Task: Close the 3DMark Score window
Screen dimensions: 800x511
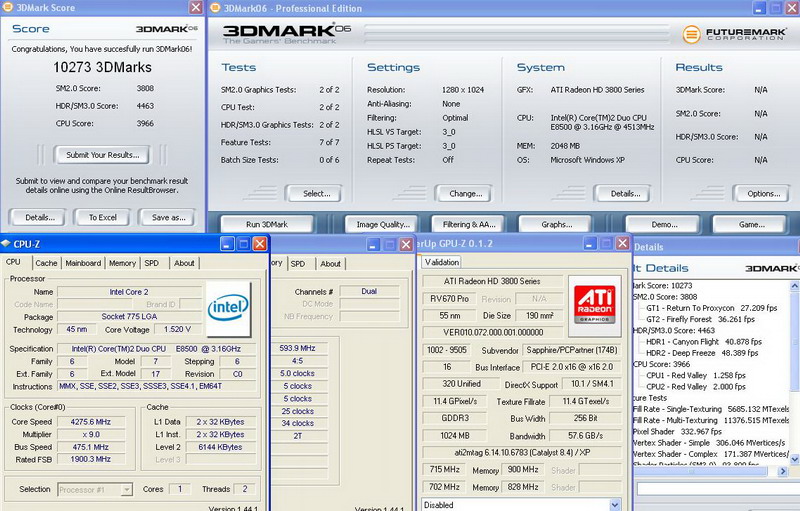Action: pos(196,7)
